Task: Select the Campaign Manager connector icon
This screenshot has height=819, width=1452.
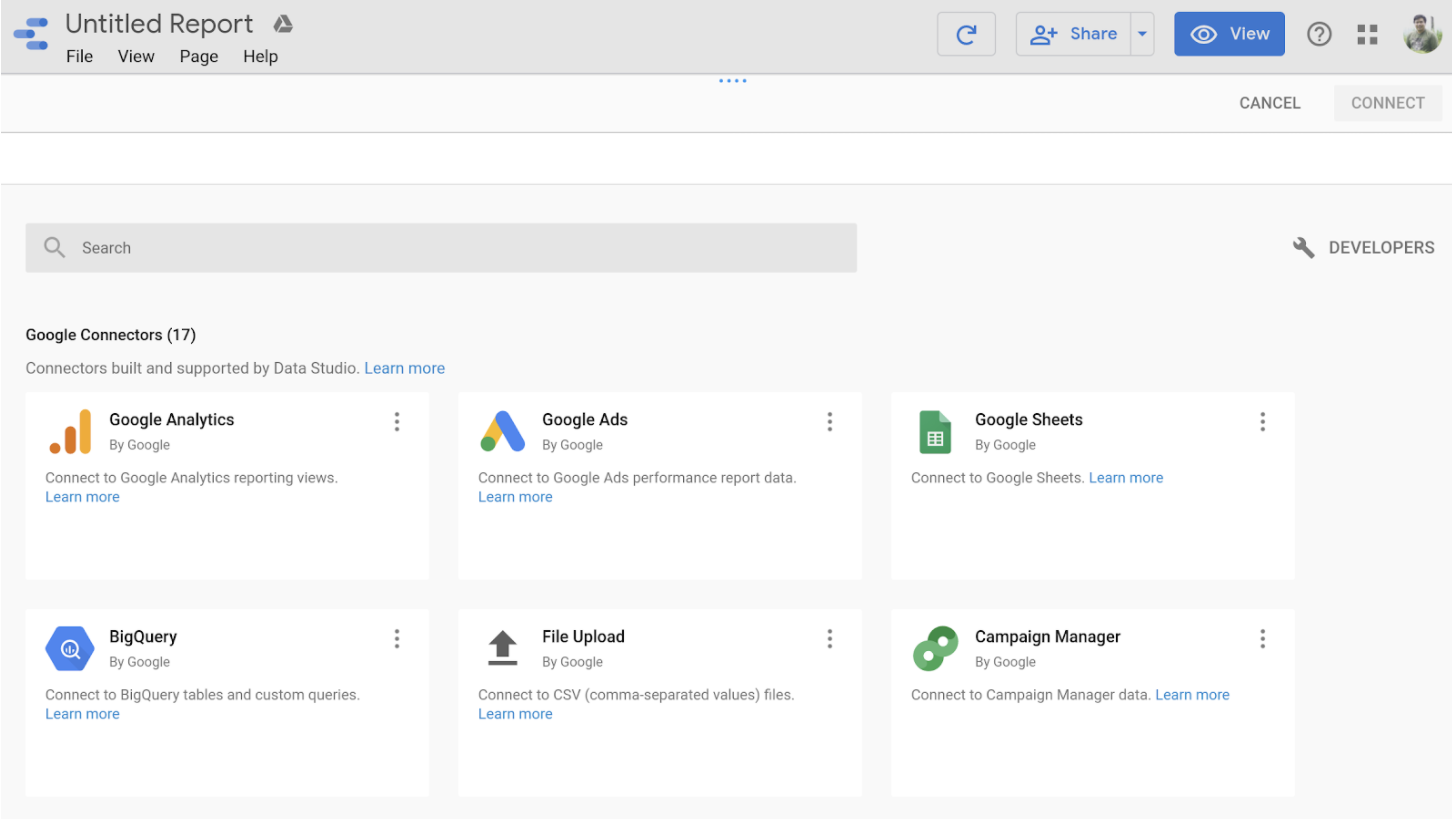Action: pyautogui.click(x=935, y=649)
